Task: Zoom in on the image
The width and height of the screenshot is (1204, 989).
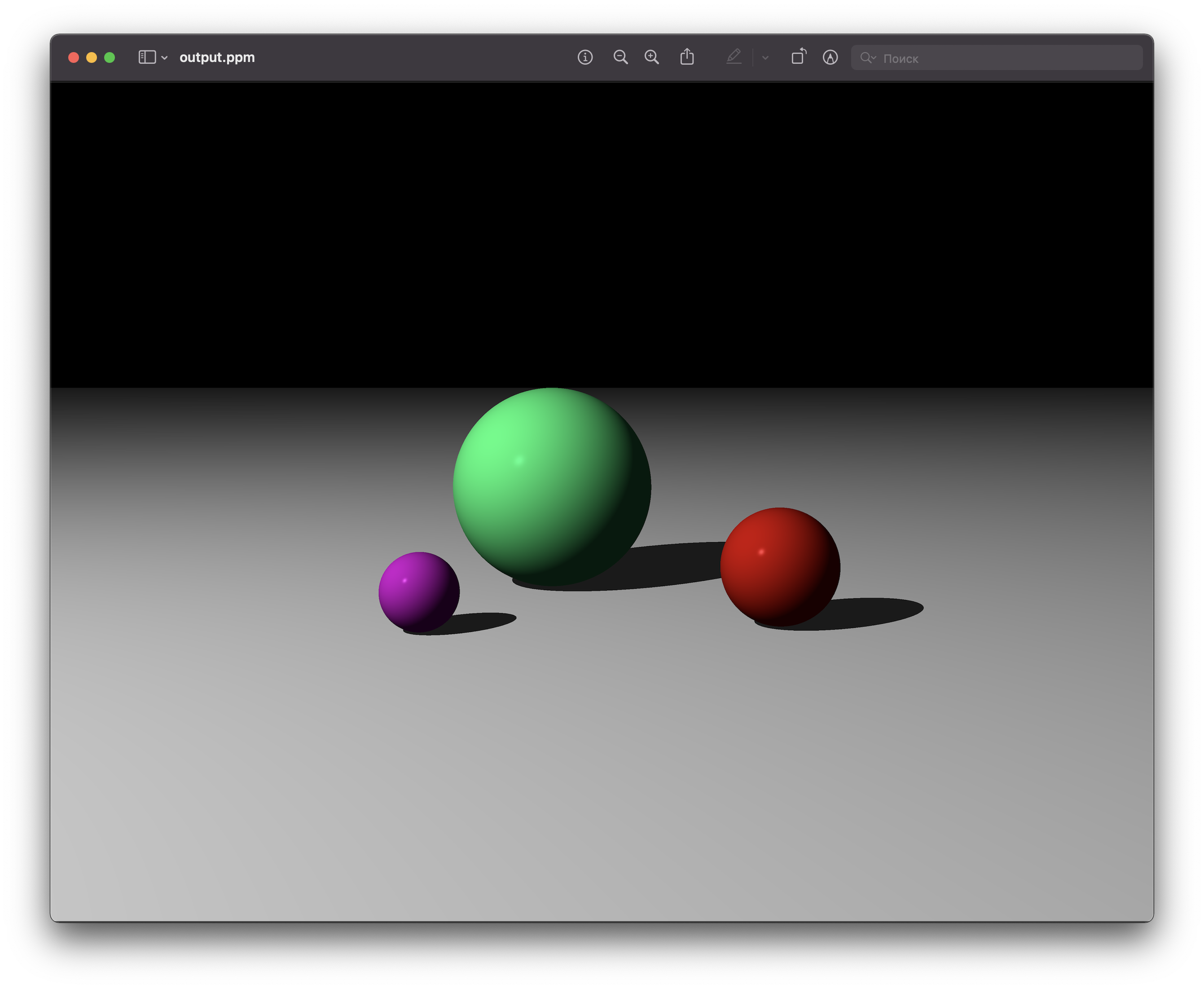Action: coord(651,57)
